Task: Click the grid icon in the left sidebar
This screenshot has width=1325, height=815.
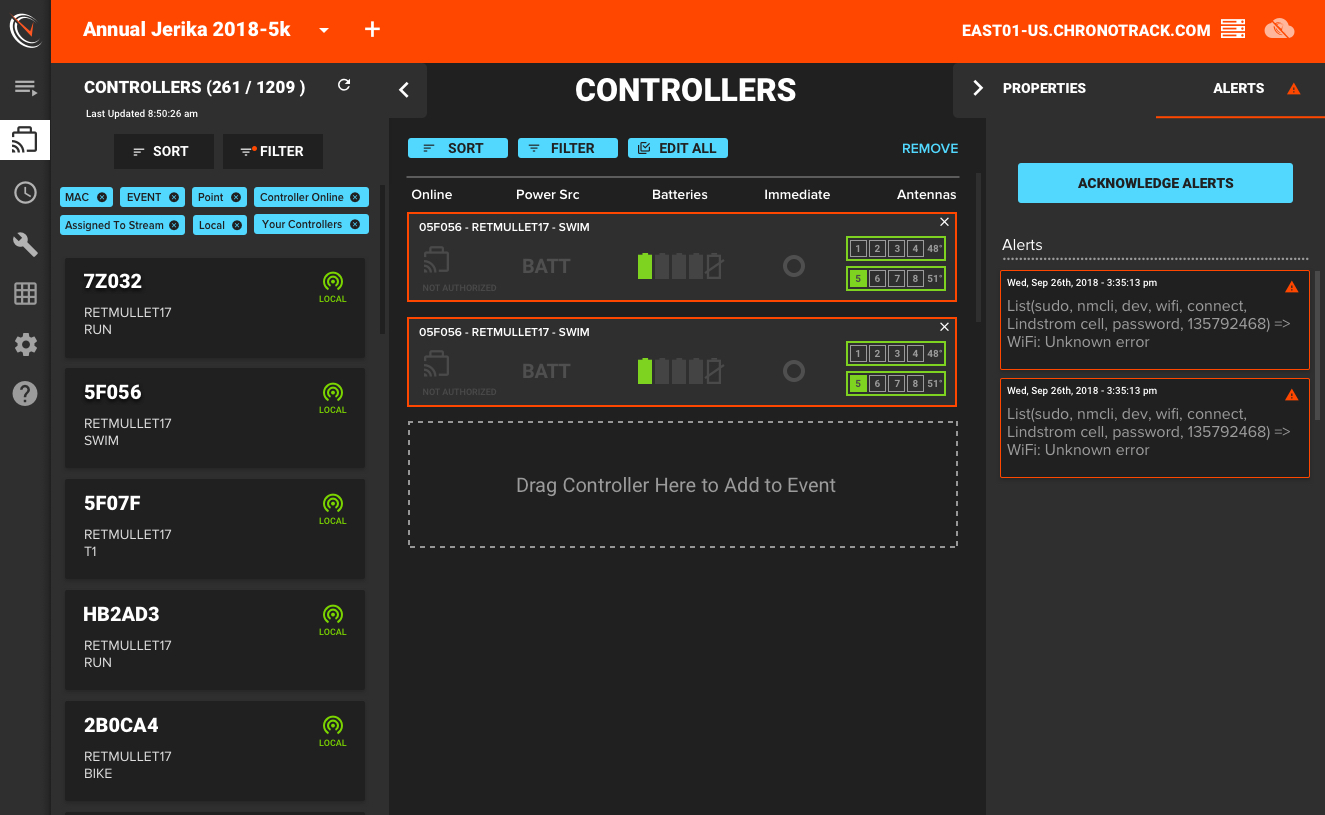Action: 25,293
